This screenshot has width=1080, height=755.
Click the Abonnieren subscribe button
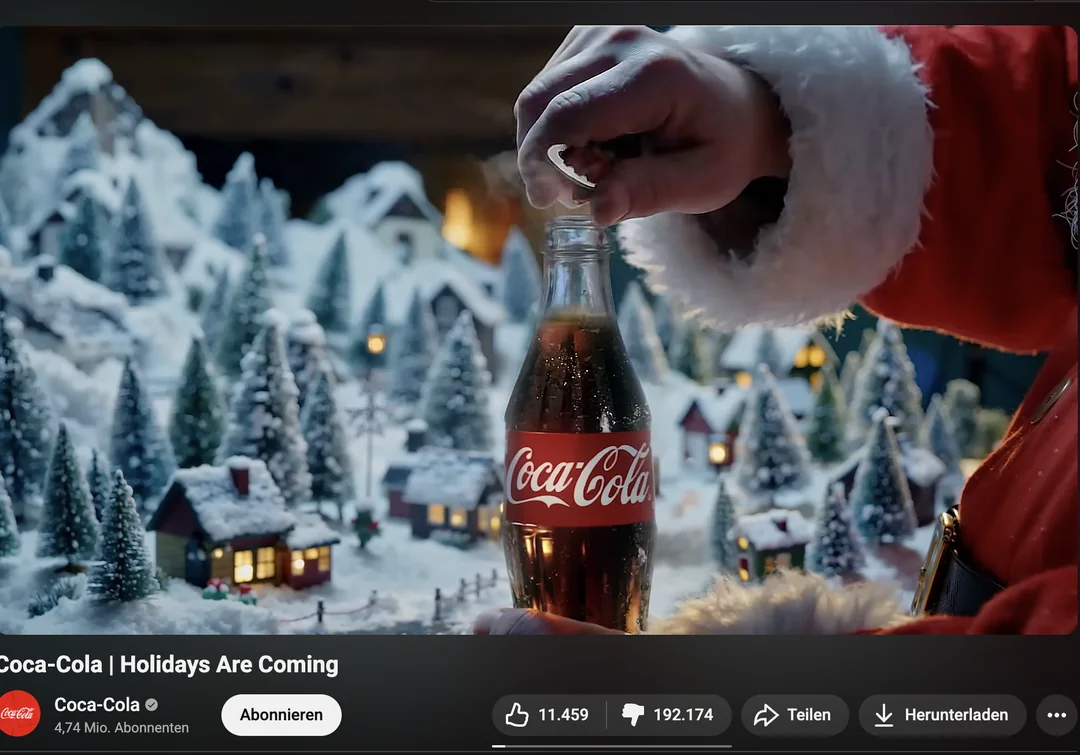click(281, 715)
